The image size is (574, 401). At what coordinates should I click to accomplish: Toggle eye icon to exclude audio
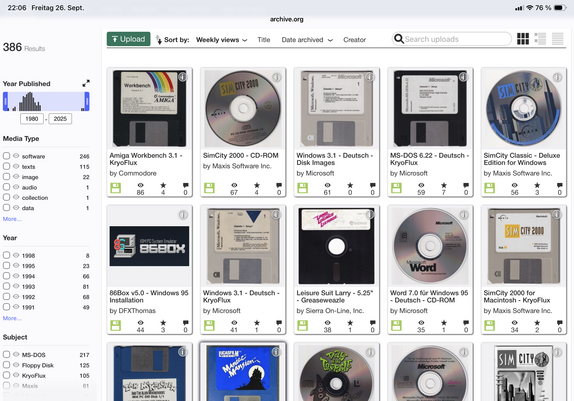tap(16, 187)
